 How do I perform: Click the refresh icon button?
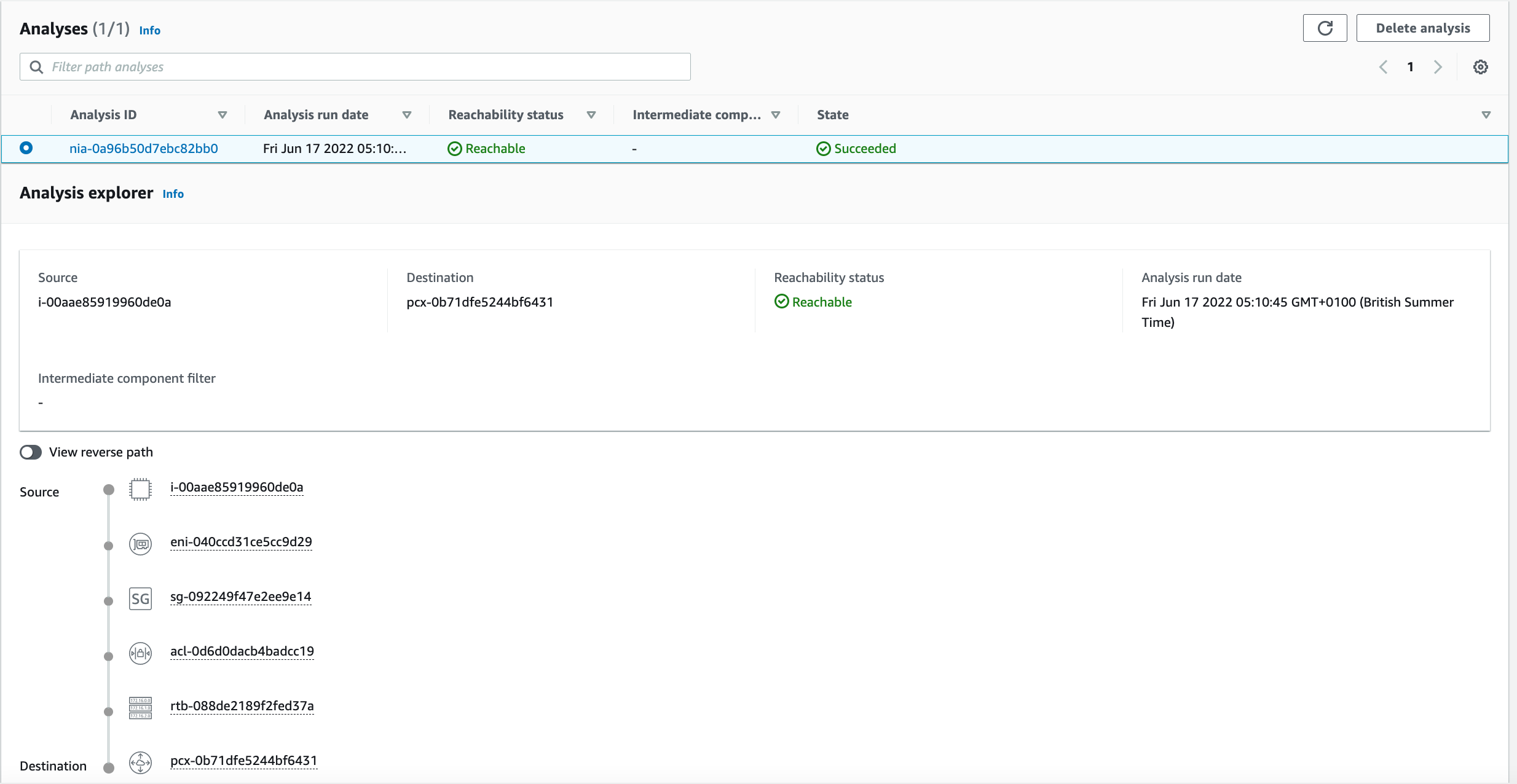[x=1325, y=28]
